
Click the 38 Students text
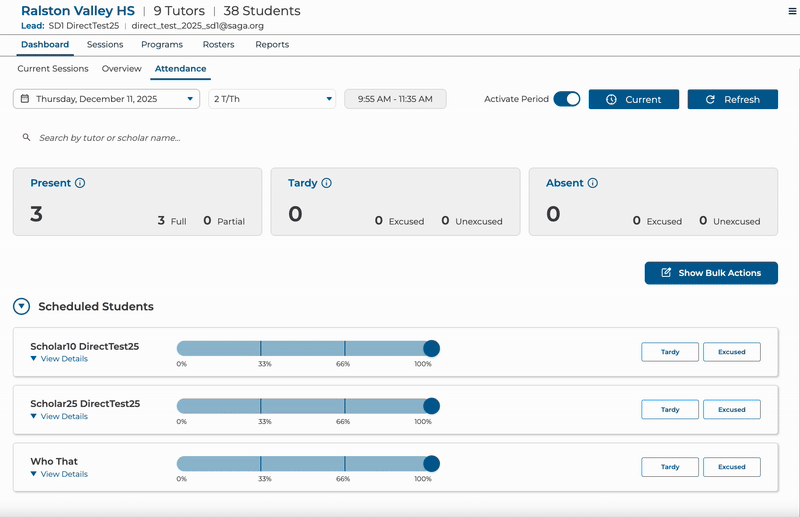262,11
